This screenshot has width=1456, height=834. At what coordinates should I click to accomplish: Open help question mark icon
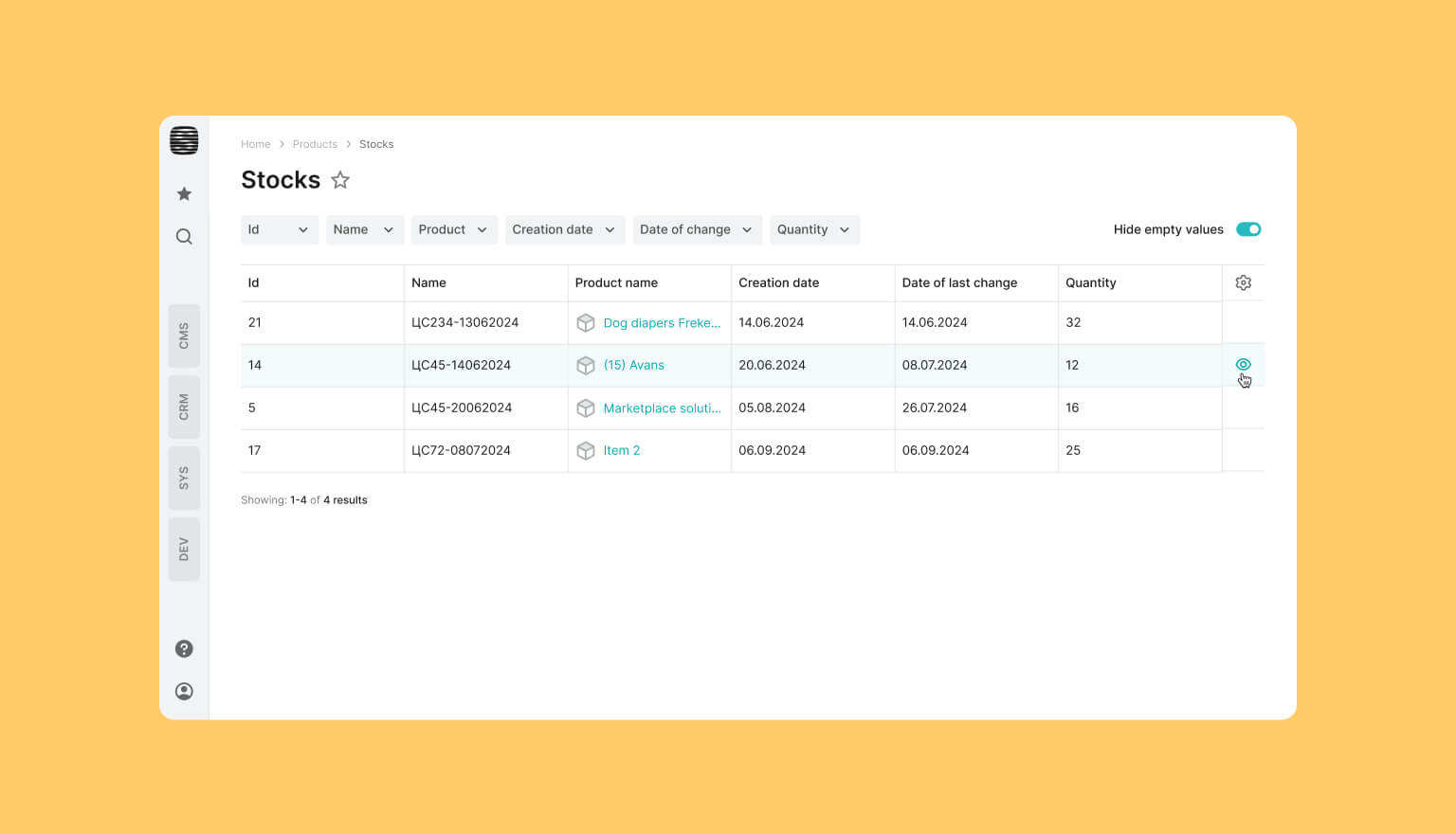pos(184,648)
